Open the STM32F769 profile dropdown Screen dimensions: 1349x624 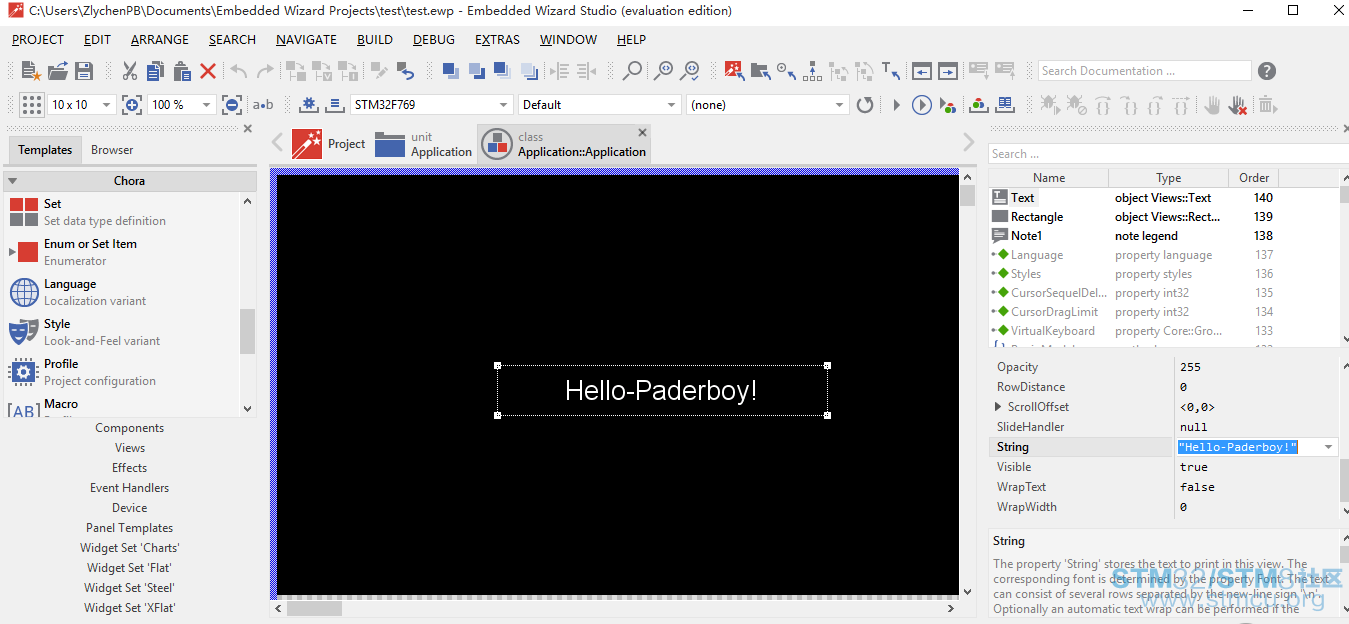[x=504, y=105]
